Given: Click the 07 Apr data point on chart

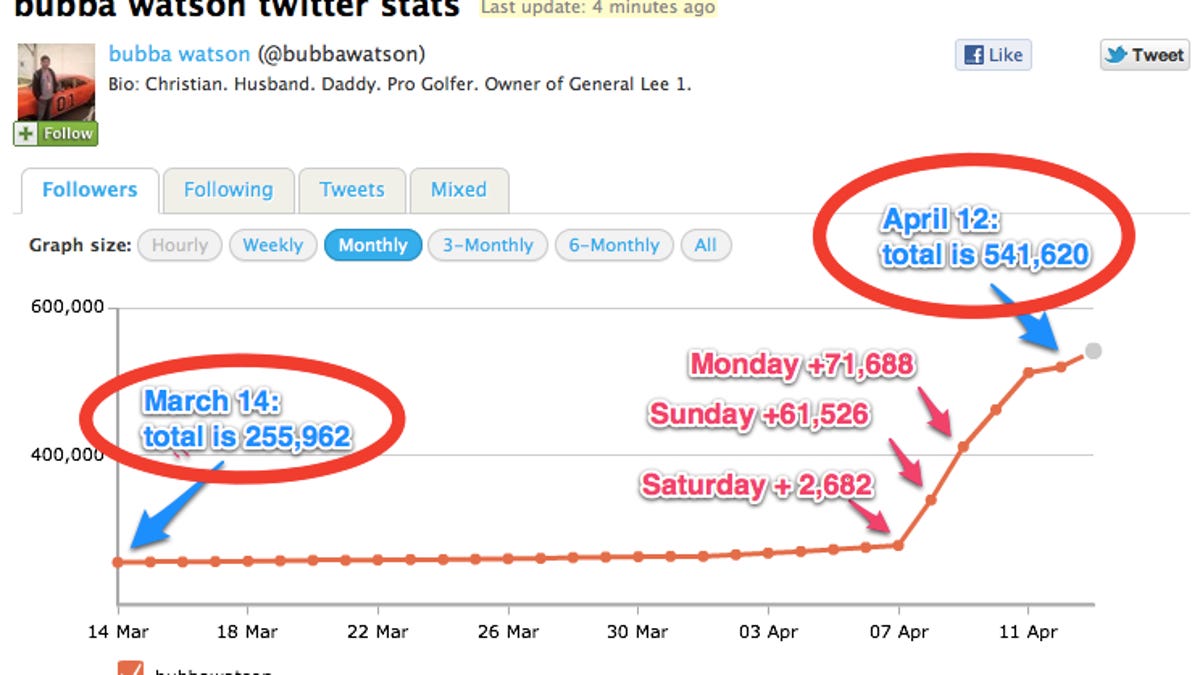Looking at the screenshot, I should [x=898, y=545].
